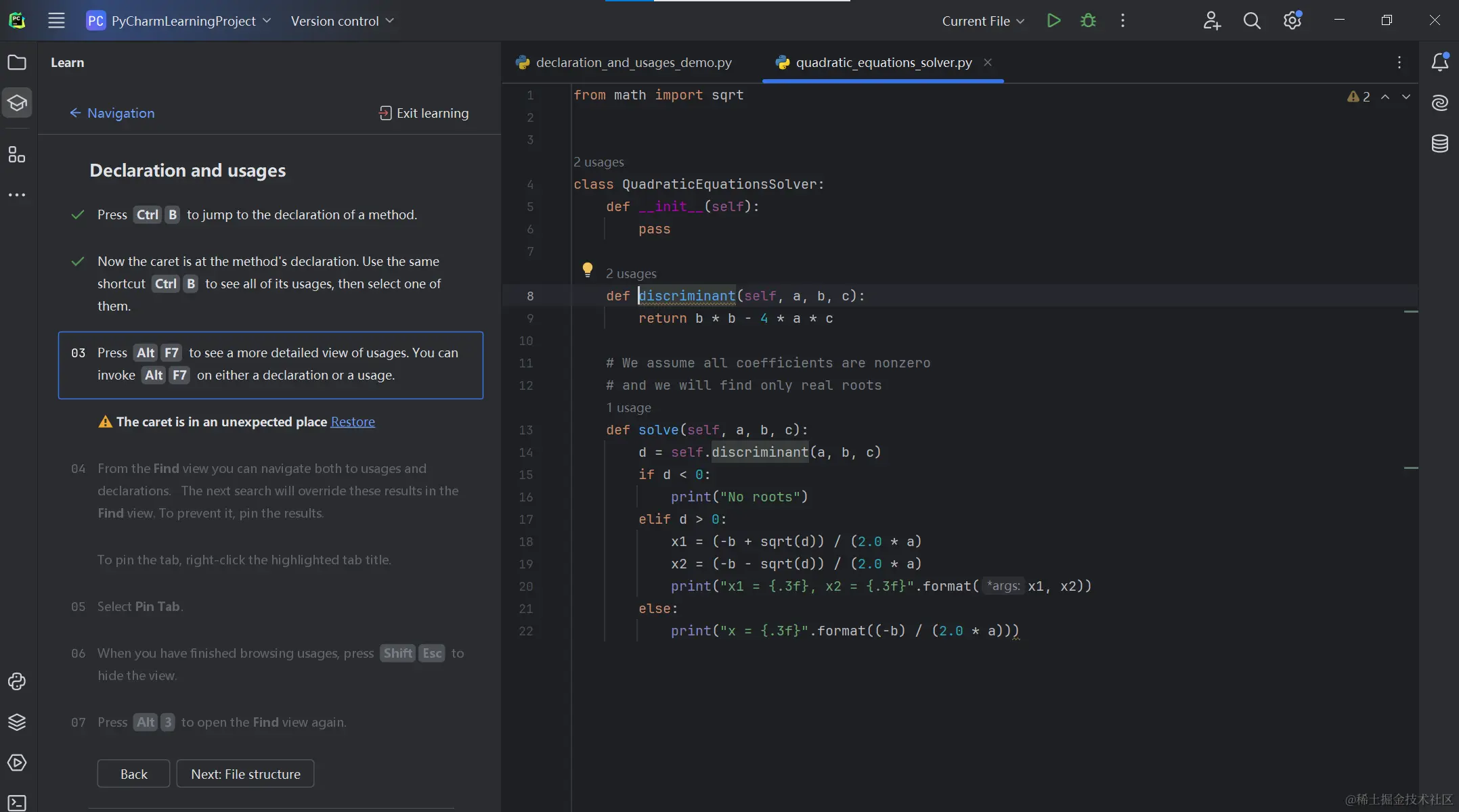Click line number 13 in gutter
Screen dimensions: 1459x812
pyautogui.click(x=526, y=430)
